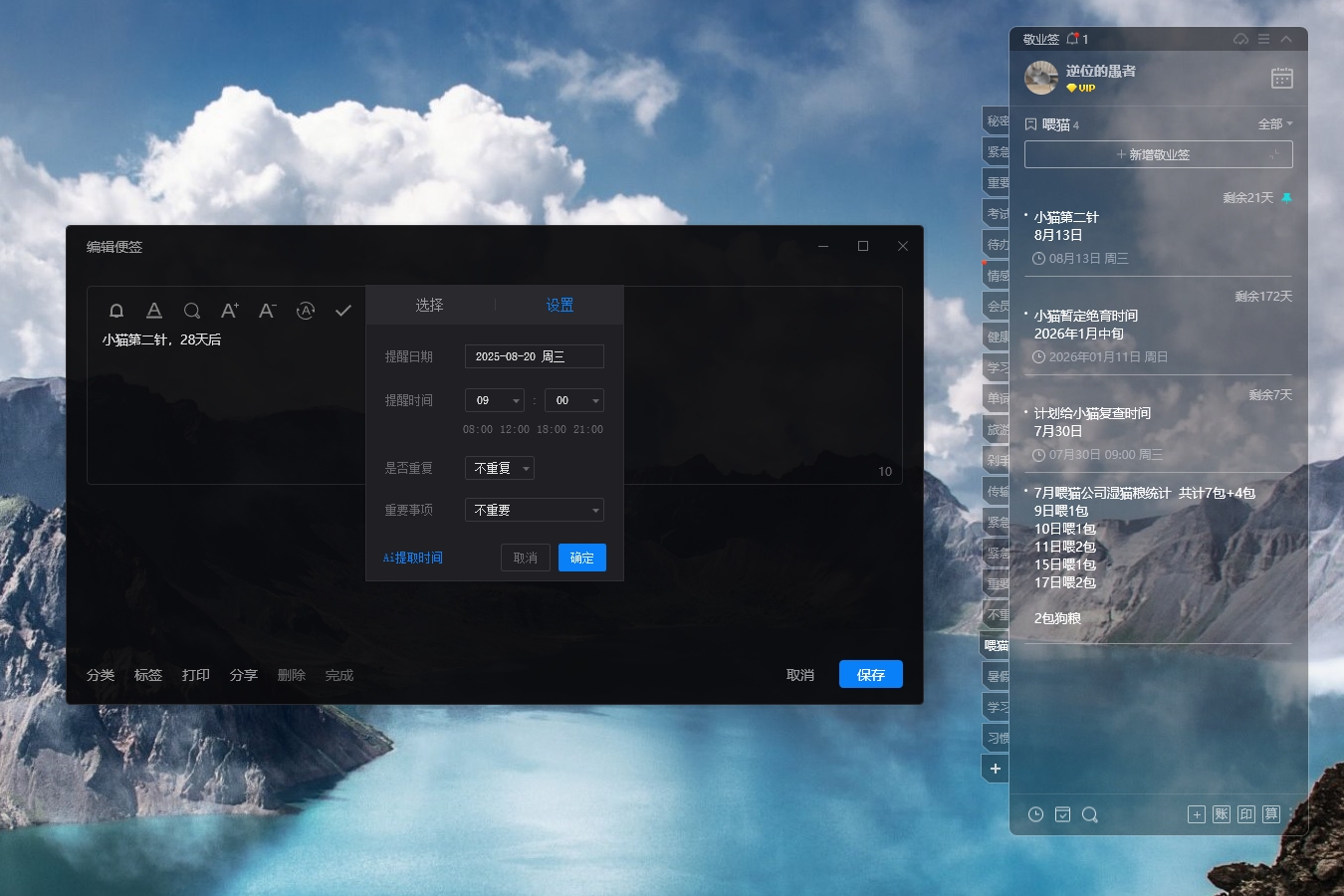Click 取消 in the reminder popup

526,558
